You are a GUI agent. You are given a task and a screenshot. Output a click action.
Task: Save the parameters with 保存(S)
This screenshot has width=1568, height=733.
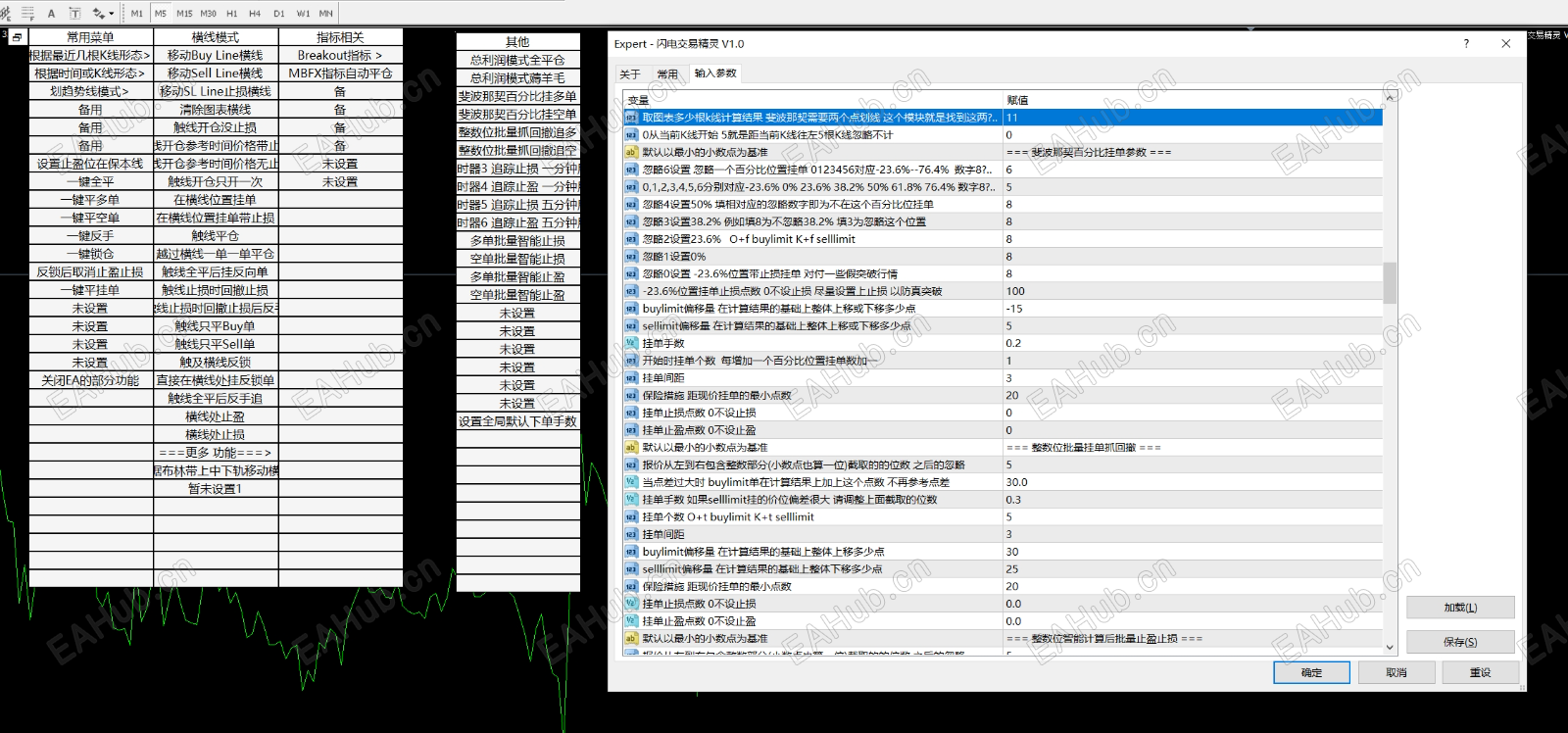(1460, 642)
